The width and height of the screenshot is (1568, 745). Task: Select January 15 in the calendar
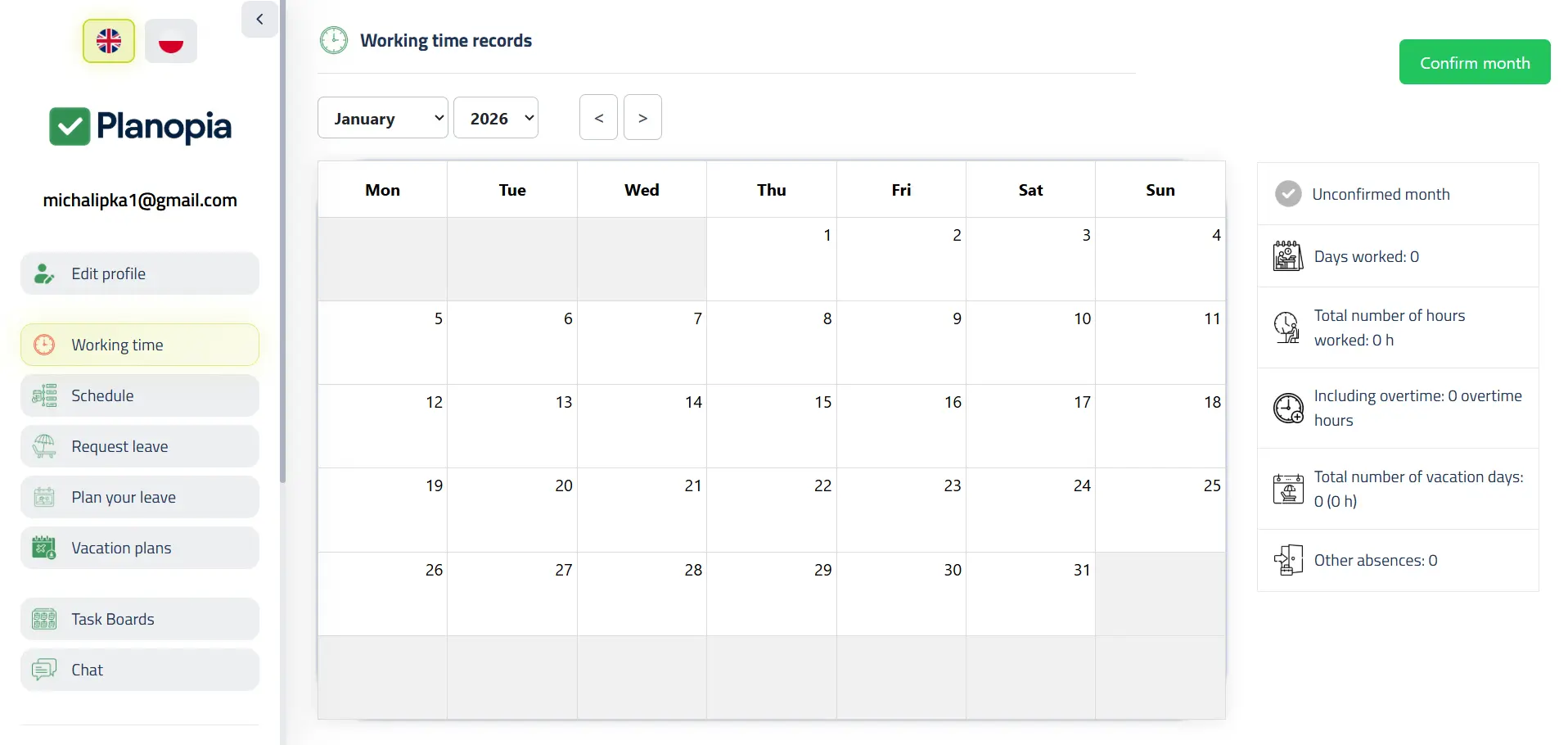[x=771, y=426]
